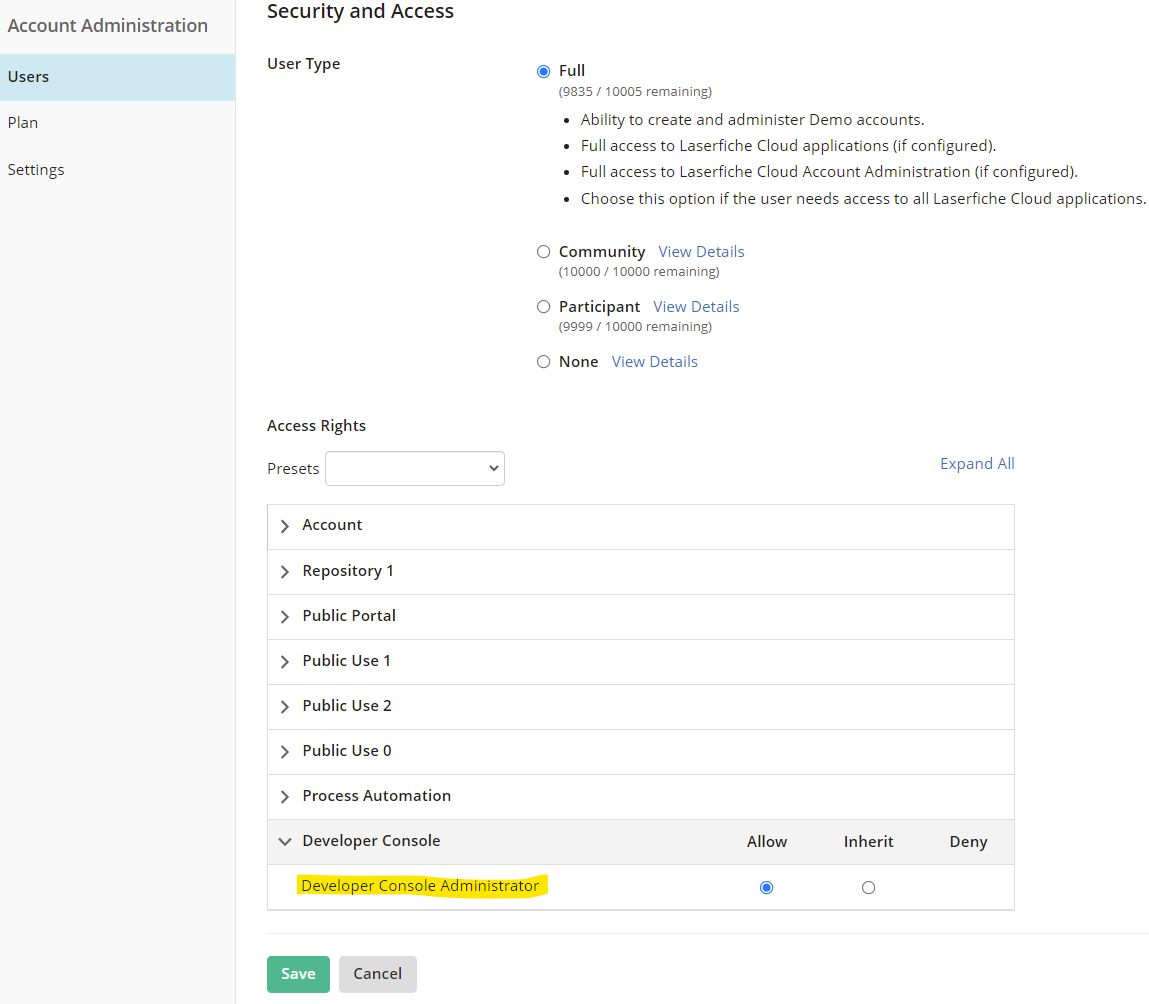1149x1004 pixels.
Task: Click the Save button
Action: (298, 974)
